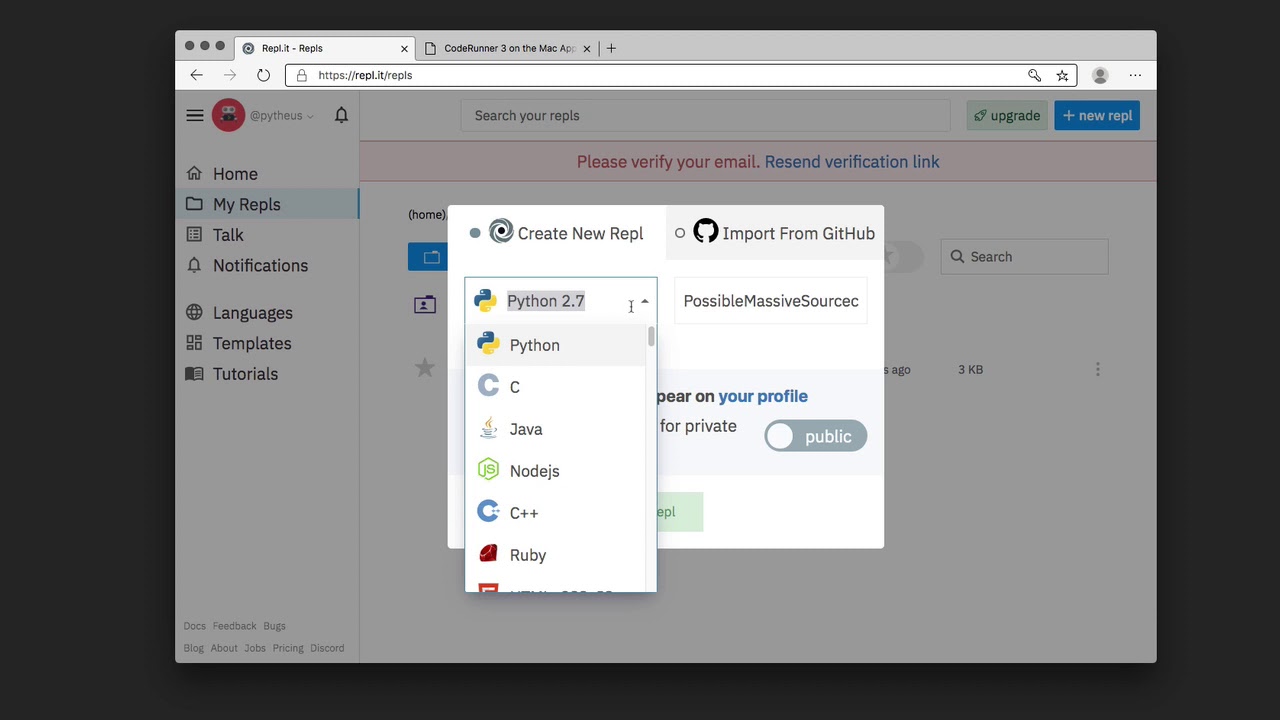Viewport: 1280px width, 720px height.
Task: Open My Repls in the sidebar
Action: pos(267,204)
